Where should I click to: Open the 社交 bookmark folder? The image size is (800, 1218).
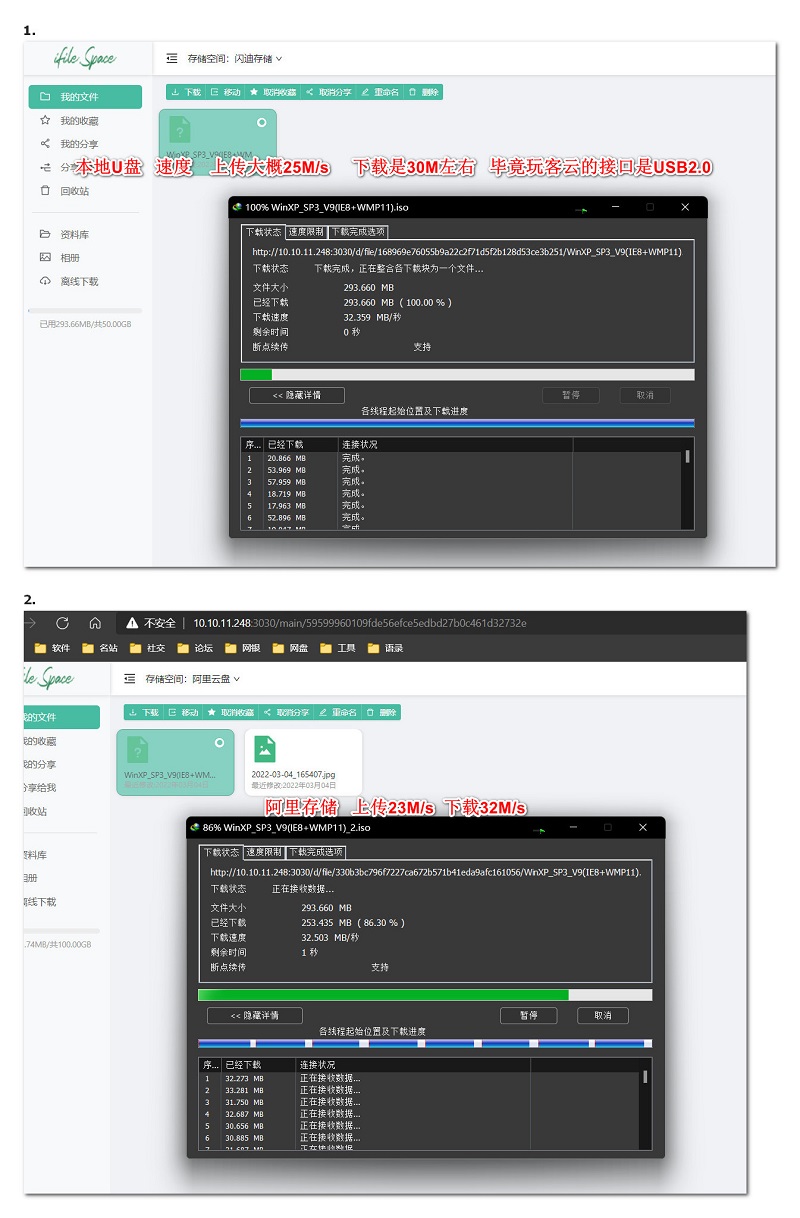point(148,648)
